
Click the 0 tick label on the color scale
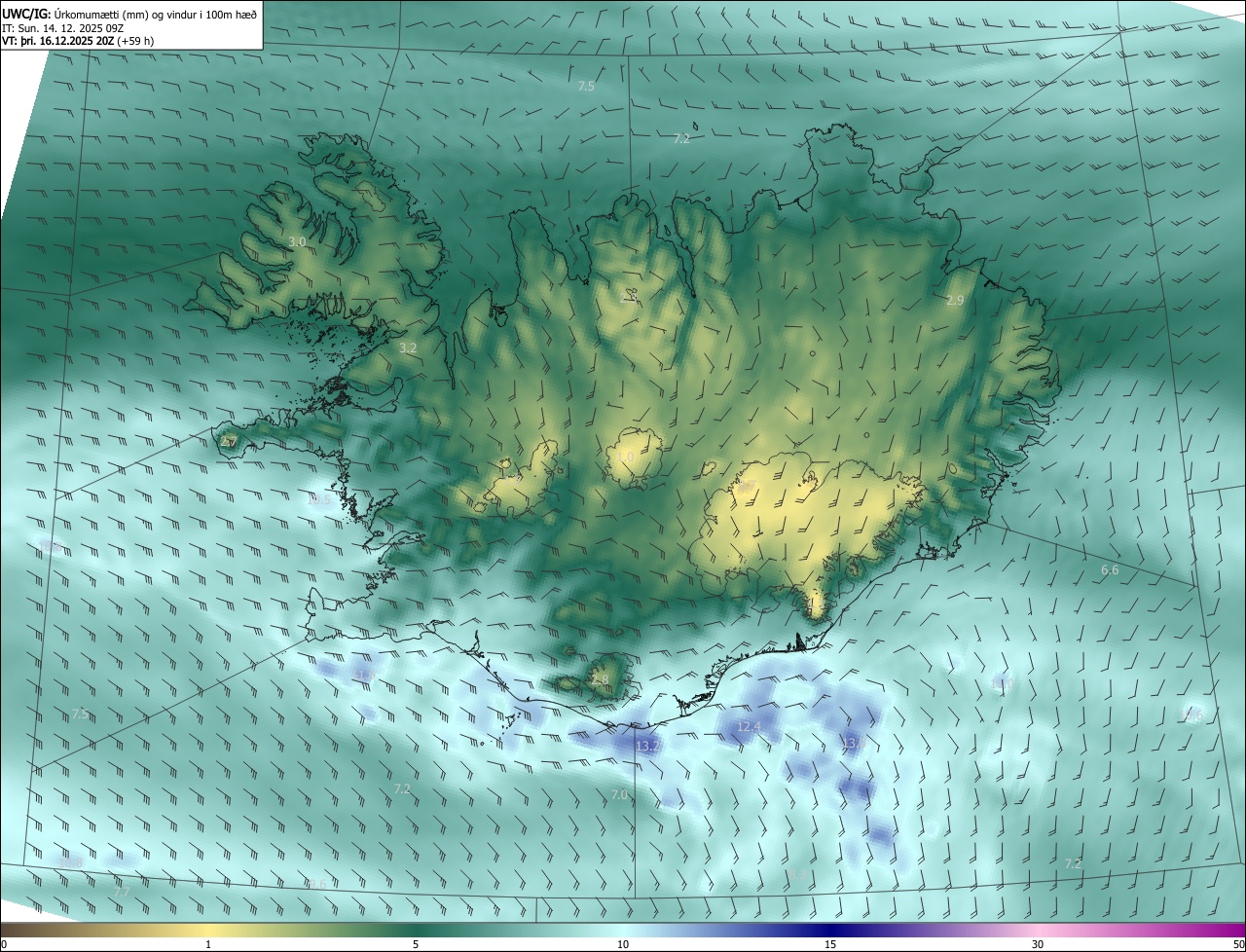pyautogui.click(x=4, y=944)
